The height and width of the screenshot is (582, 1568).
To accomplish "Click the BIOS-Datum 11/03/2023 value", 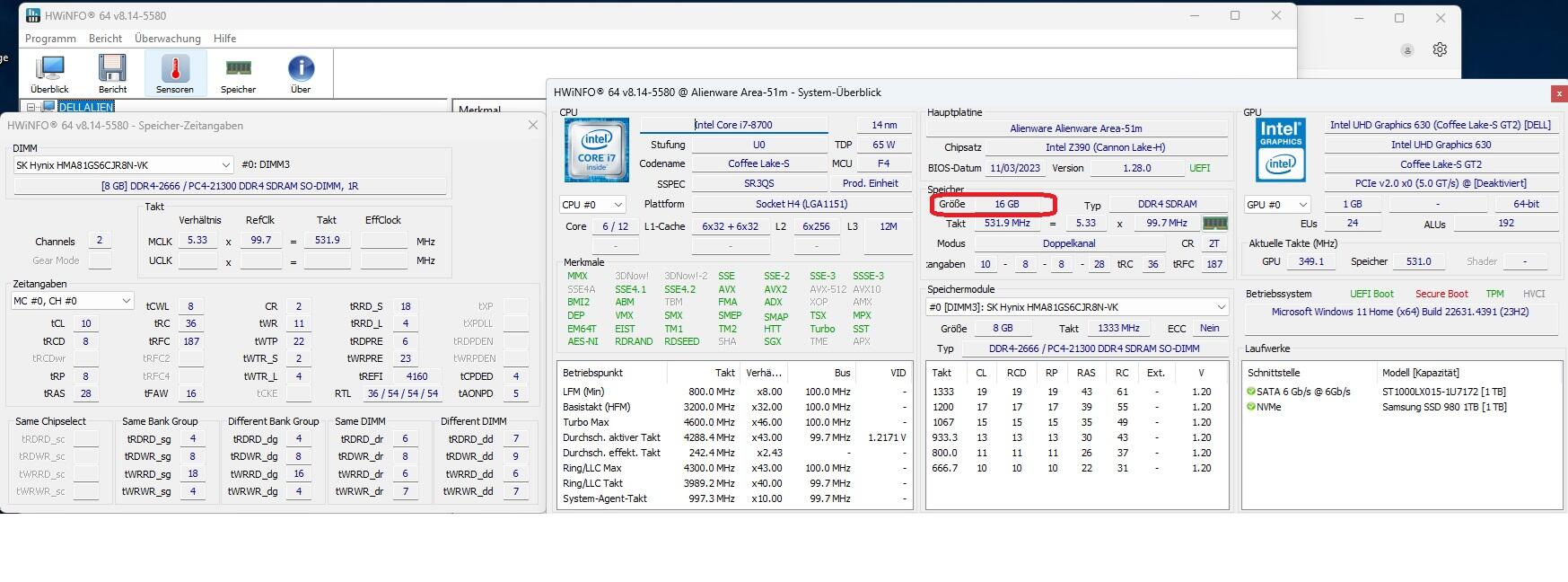I will pos(1014,168).
